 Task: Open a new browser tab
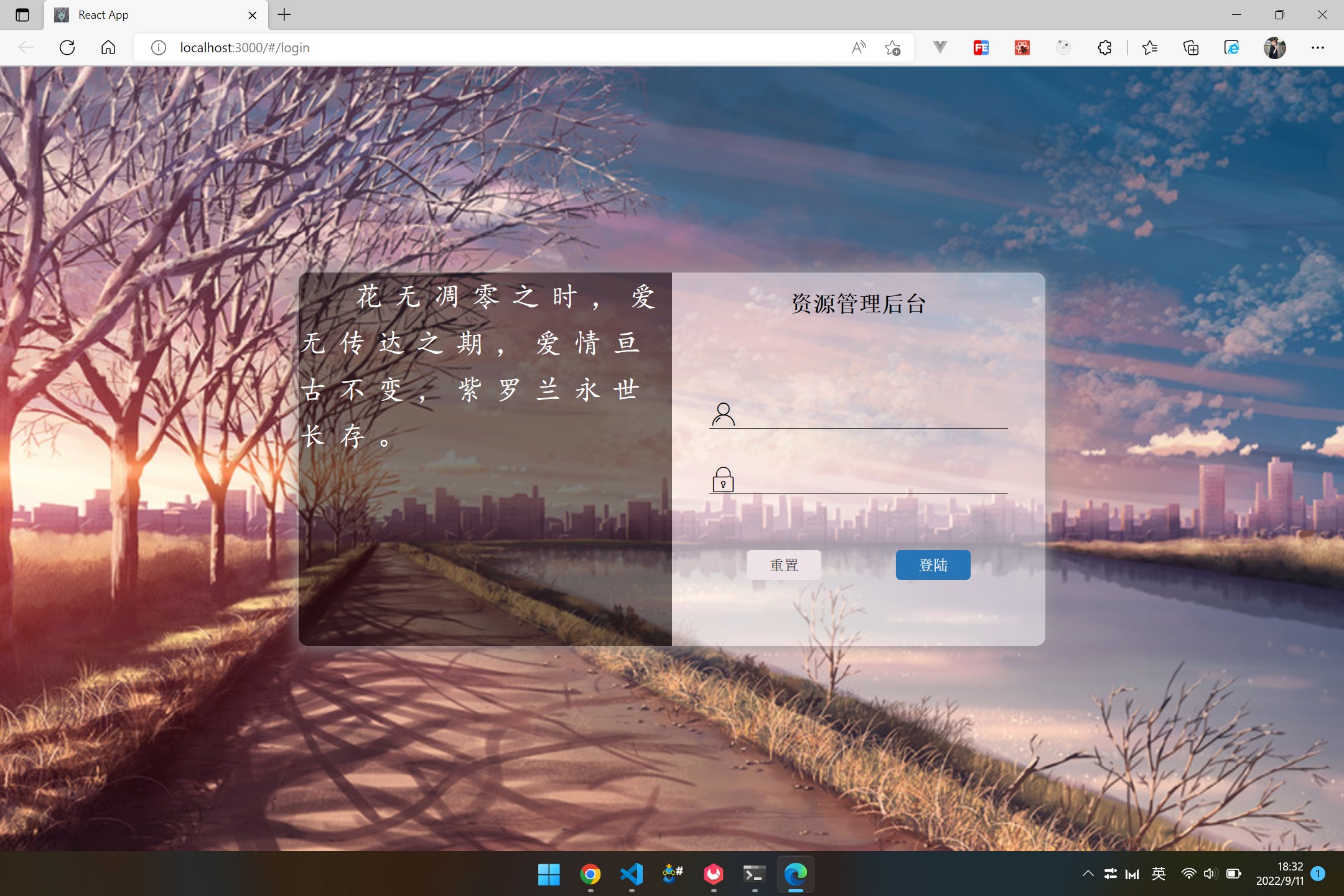coord(284,15)
